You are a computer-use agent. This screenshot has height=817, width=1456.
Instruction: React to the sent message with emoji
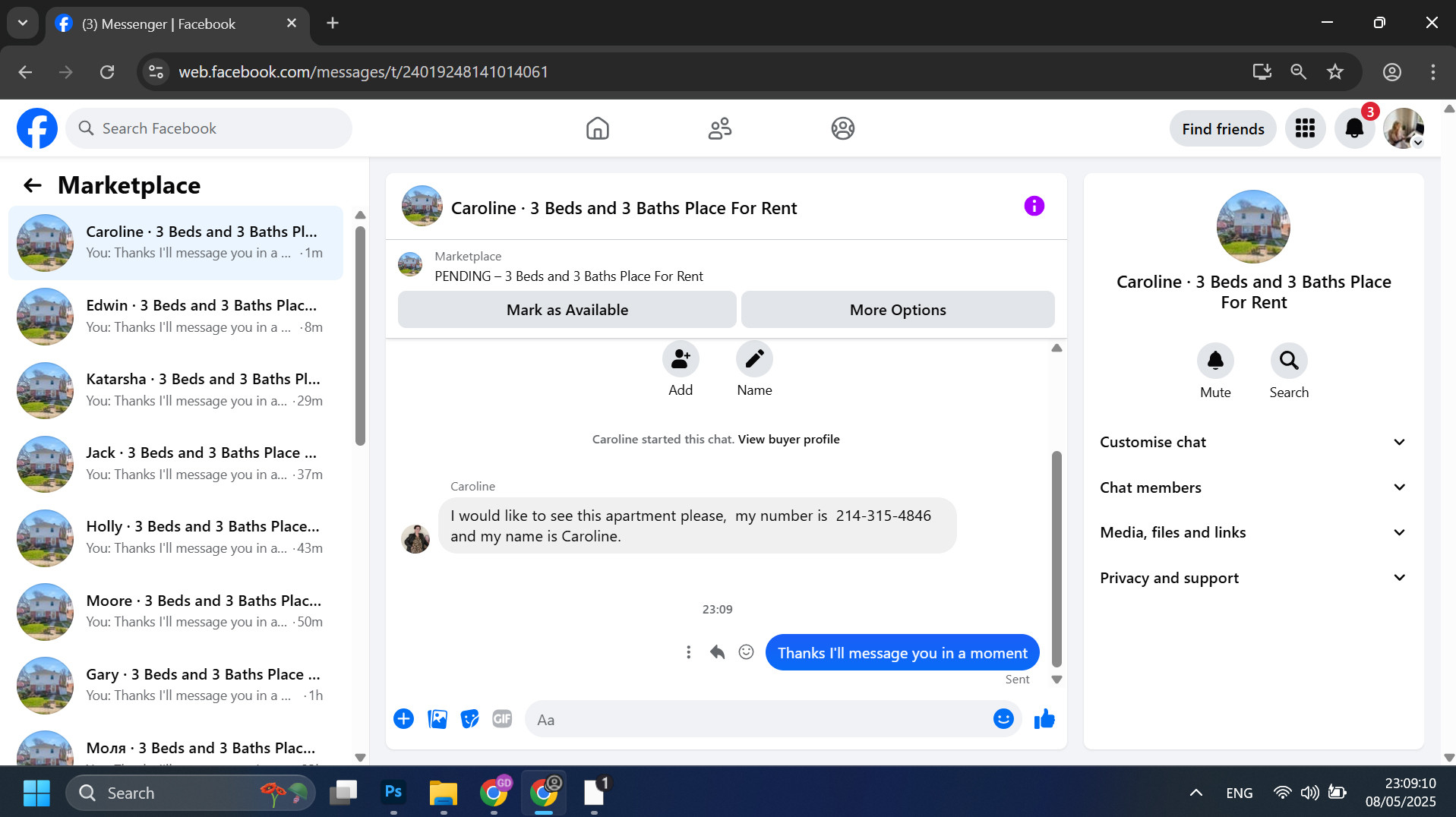point(747,652)
